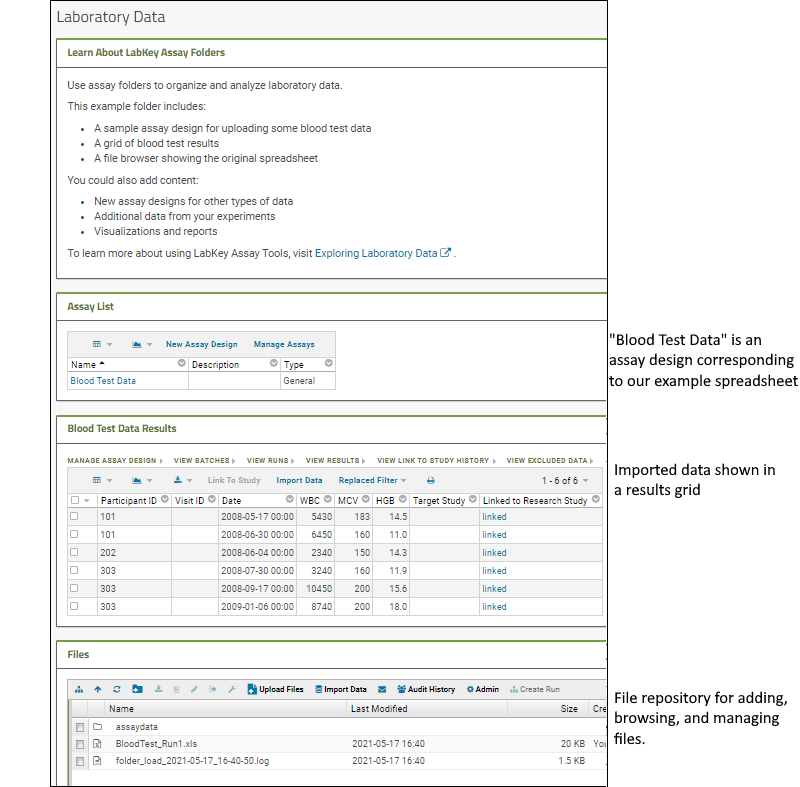This screenshot has width=800, height=787.
Task: Open the grid views icon in Assay List
Action: point(102,344)
